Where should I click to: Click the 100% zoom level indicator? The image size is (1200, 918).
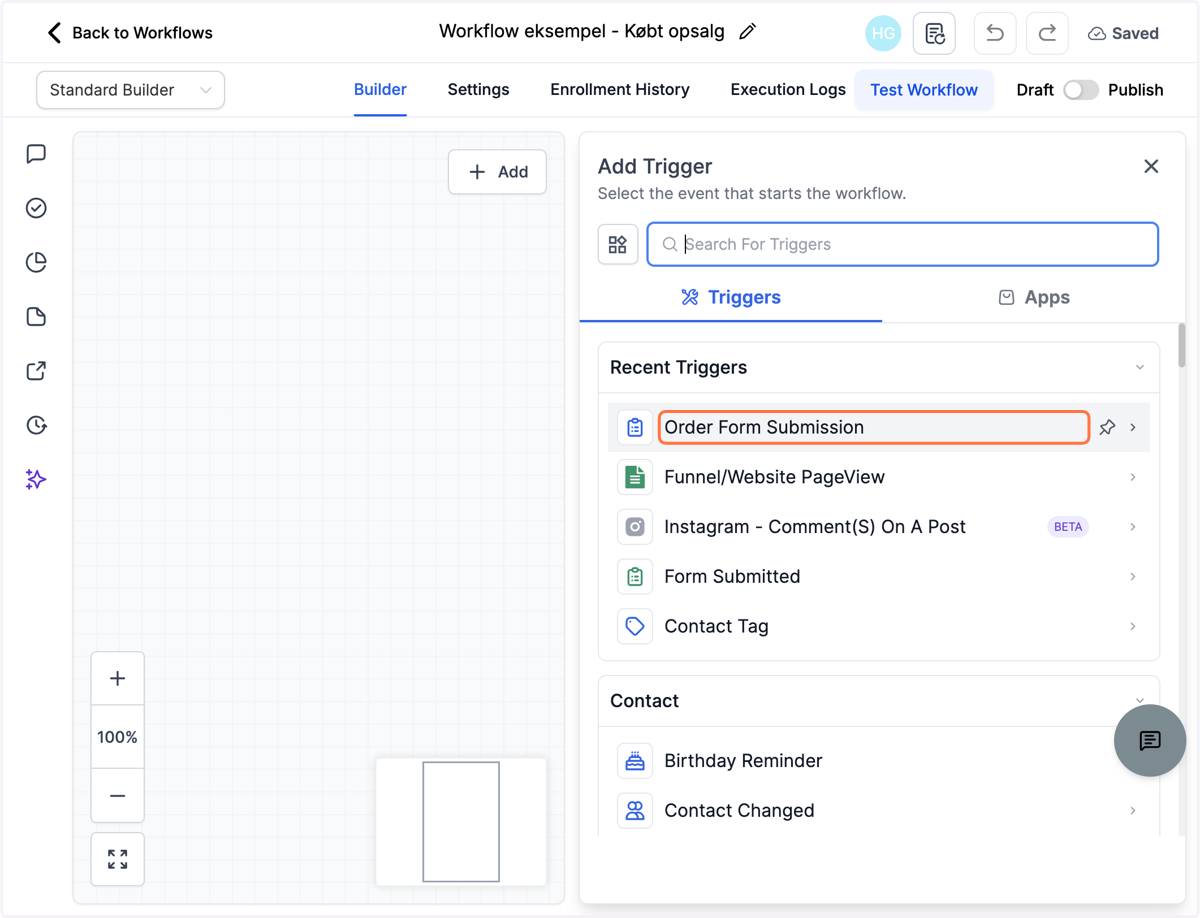click(x=118, y=737)
